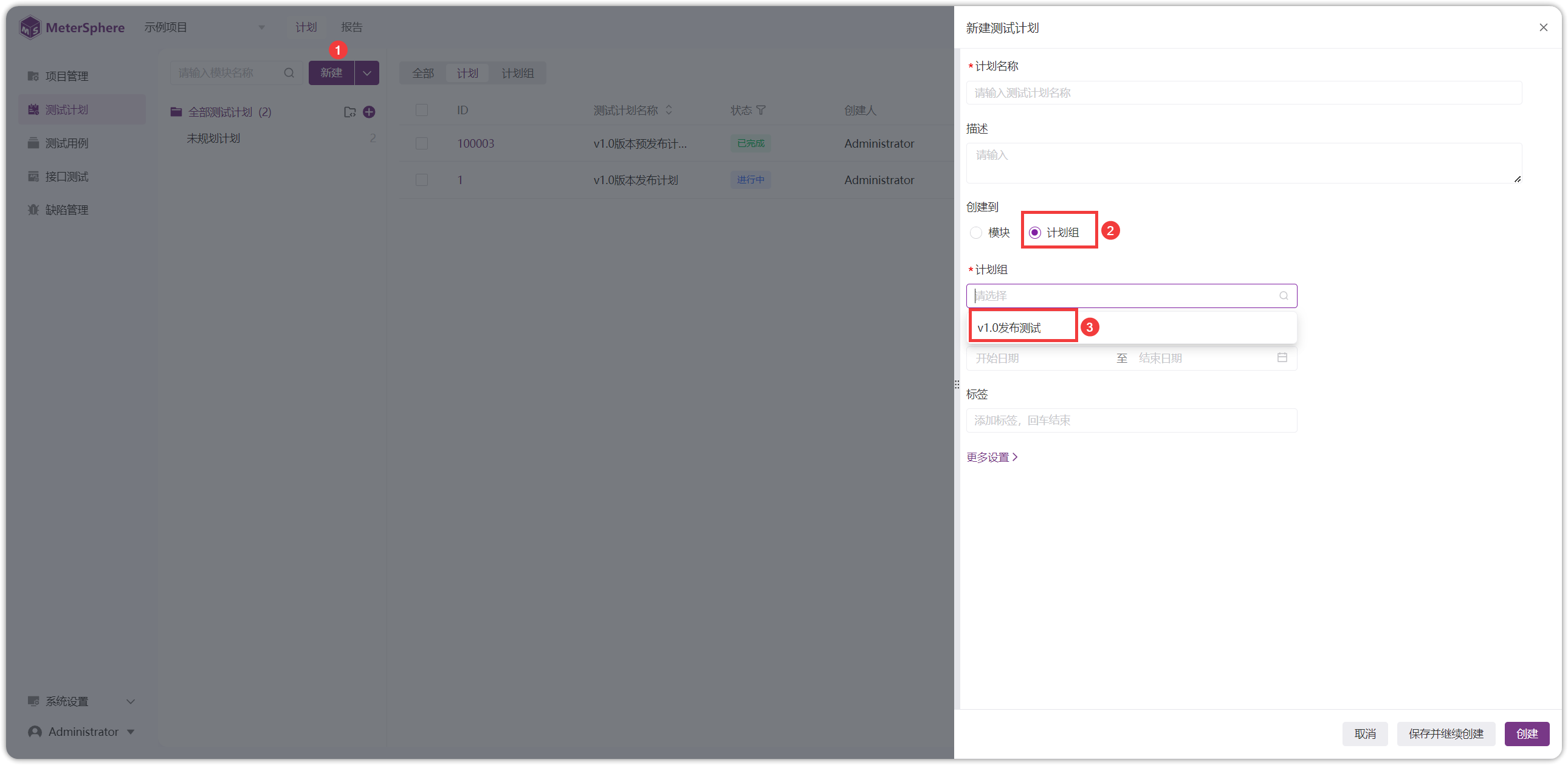1568x765 pixels.
Task: Open 缺陷管理 in the sidebar
Action: 81,210
